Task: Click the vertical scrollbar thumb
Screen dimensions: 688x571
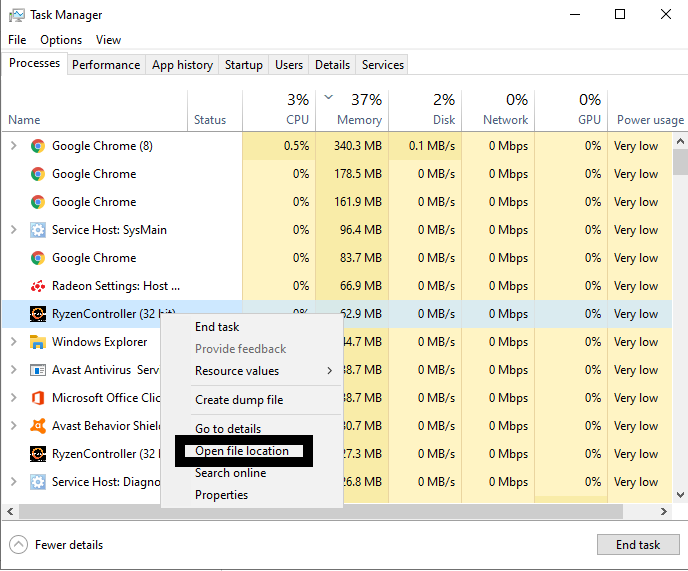Action: pyautogui.click(x=680, y=162)
